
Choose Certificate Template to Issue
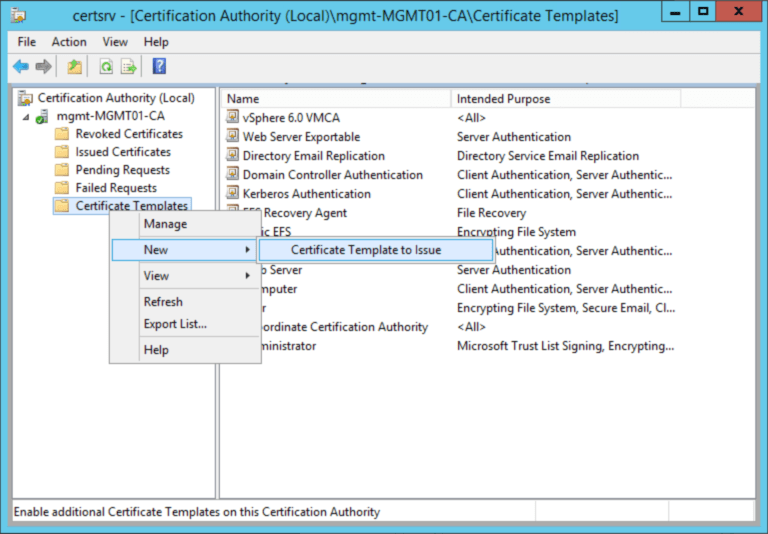[x=365, y=250]
